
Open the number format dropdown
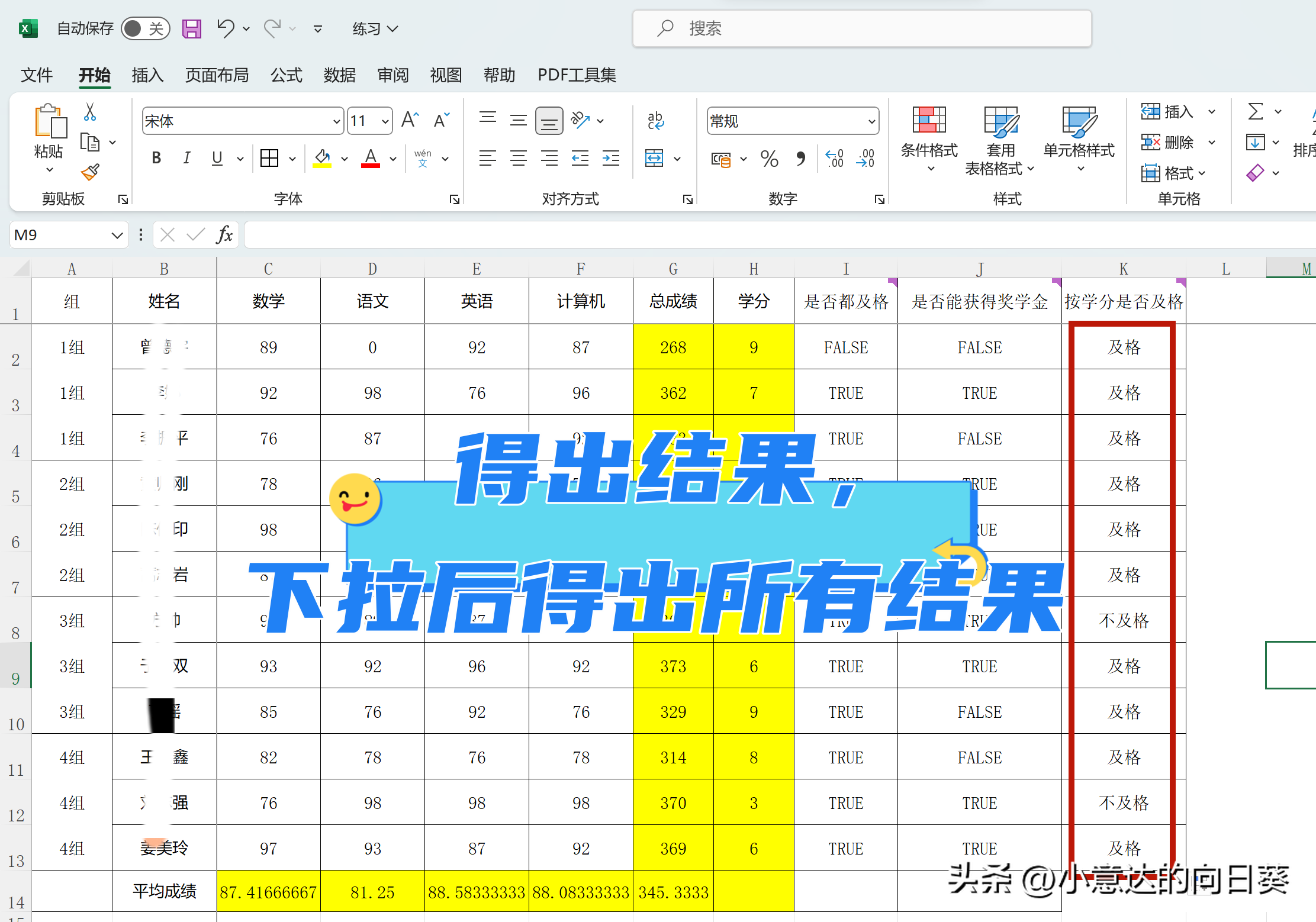(x=872, y=121)
